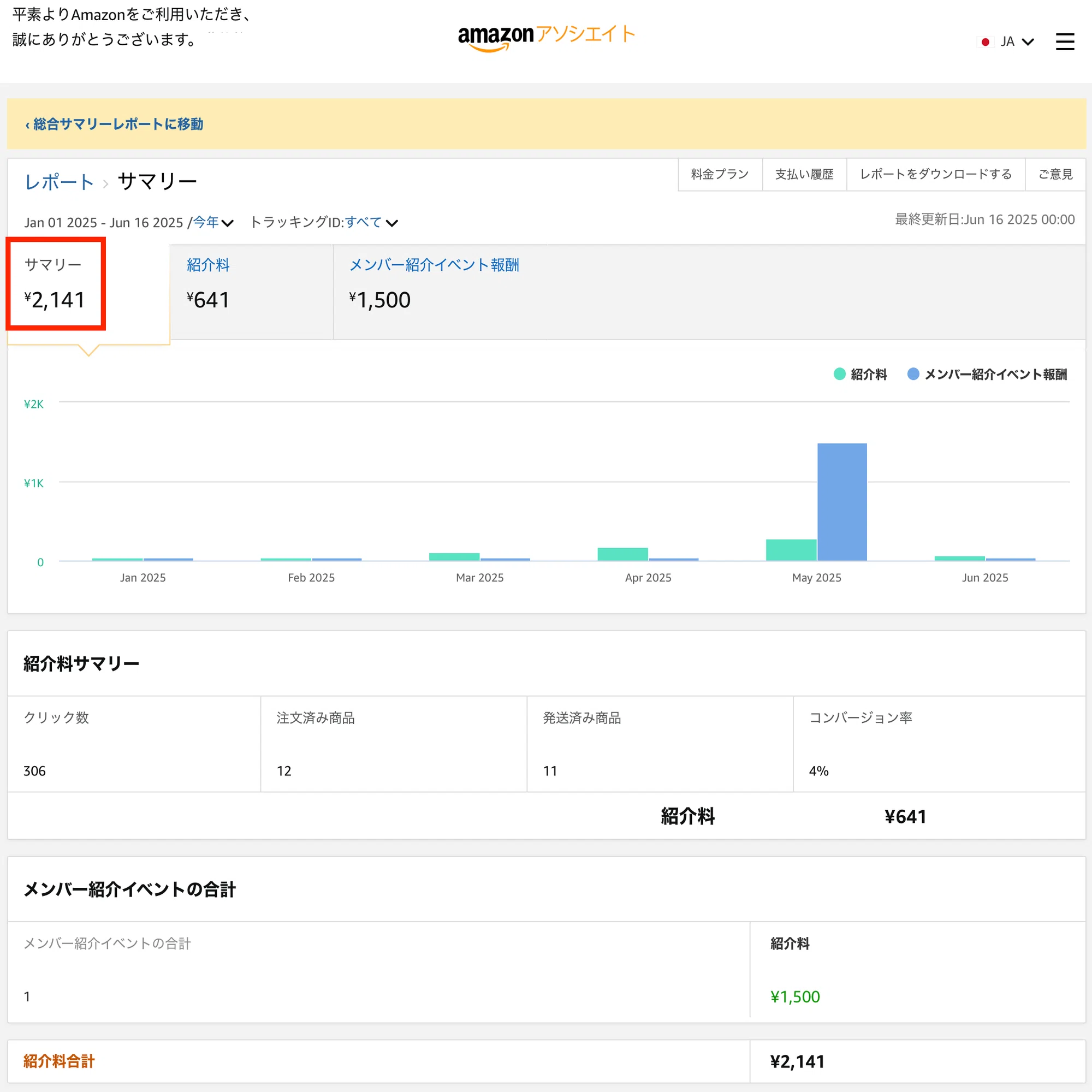Click the 注文済み商品 value 12
Image resolution: width=1092 pixels, height=1092 pixels.
(x=284, y=771)
